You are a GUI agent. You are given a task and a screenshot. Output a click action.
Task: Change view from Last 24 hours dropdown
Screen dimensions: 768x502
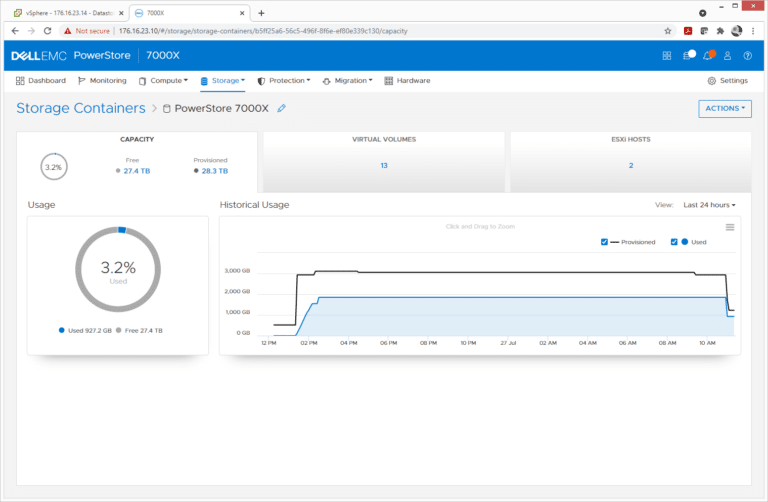coord(709,205)
